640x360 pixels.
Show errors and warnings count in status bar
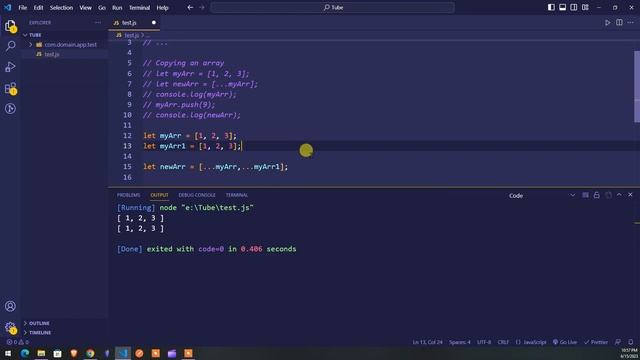(18, 342)
